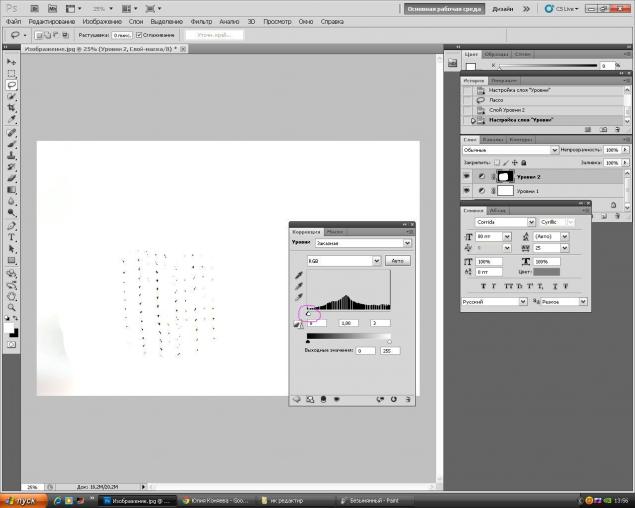Select the Horizontal Type tool
This screenshot has height=508, width=635.
click(x=11, y=237)
